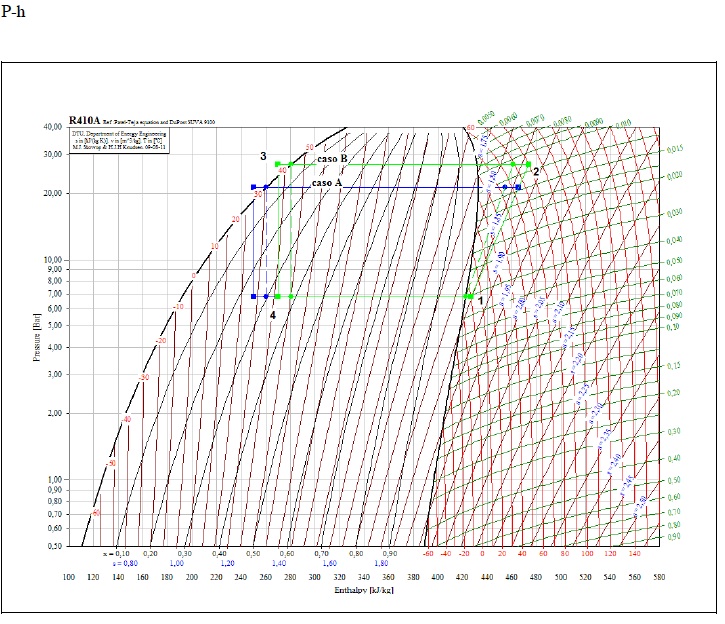Click cycle point label '2'
Image resolution: width=725 pixels, height=624 pixels.
click(536, 171)
